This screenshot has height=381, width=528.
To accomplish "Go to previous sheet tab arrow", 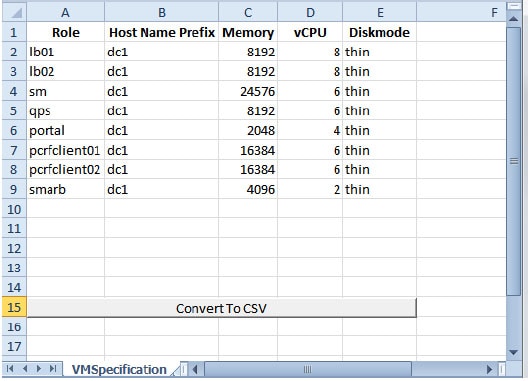I will tap(25, 369).
